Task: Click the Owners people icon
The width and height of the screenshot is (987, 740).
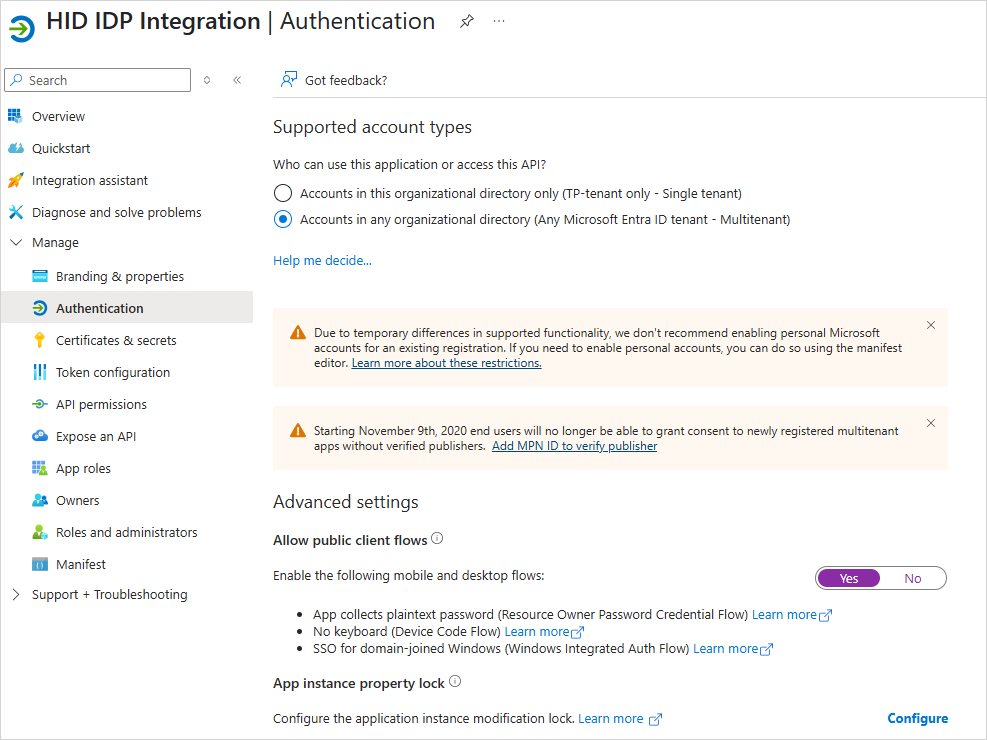Action: pos(40,500)
